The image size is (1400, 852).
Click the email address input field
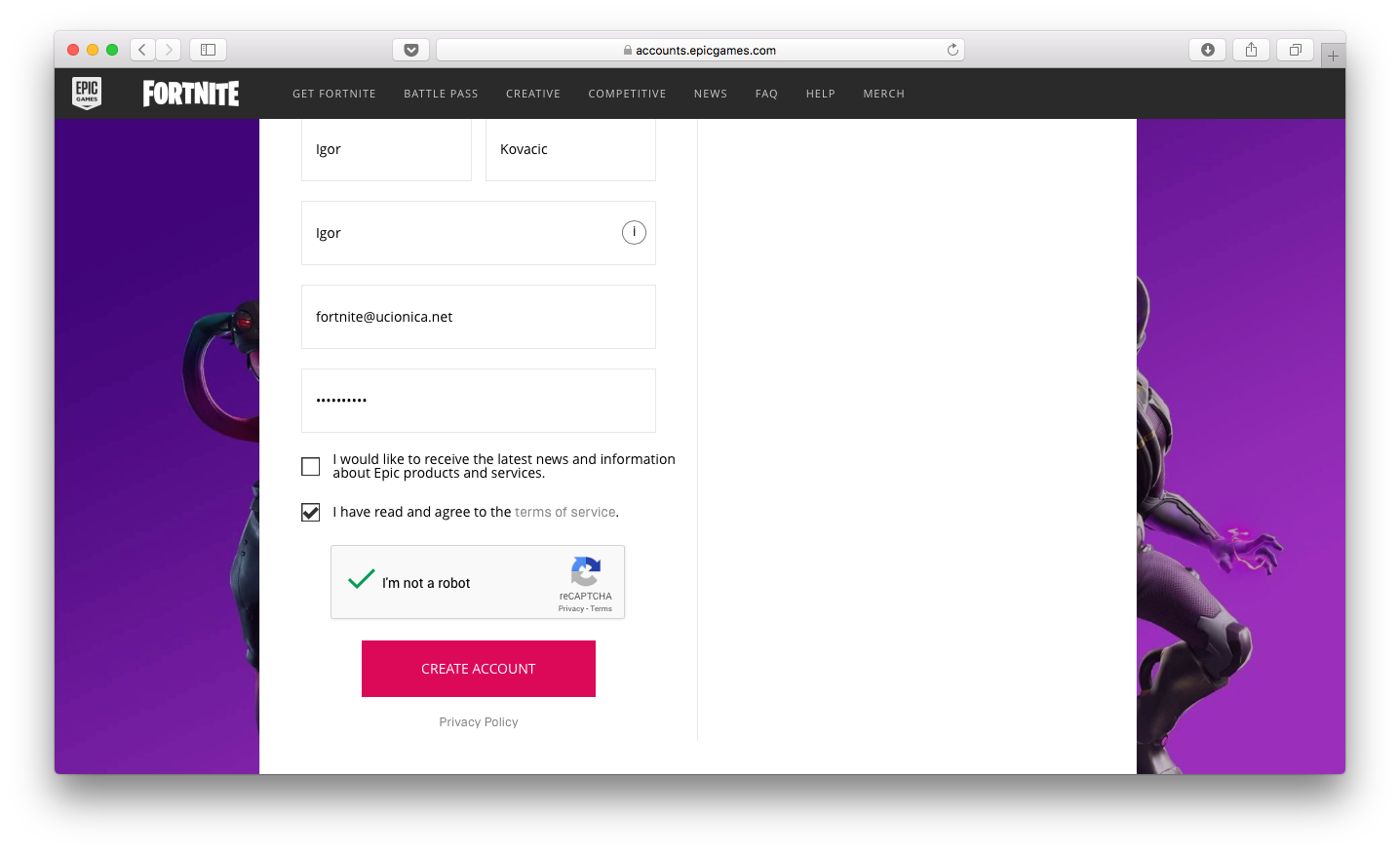tap(478, 317)
